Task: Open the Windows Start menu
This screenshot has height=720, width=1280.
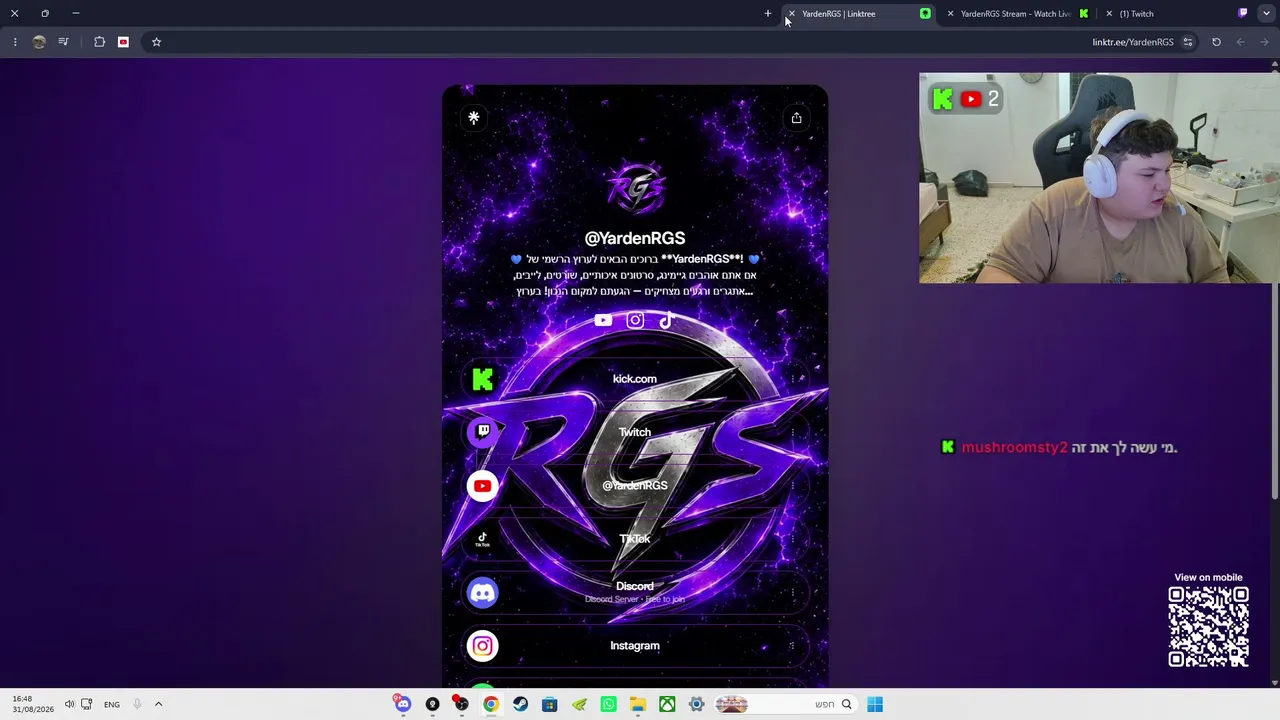Action: coord(875,704)
